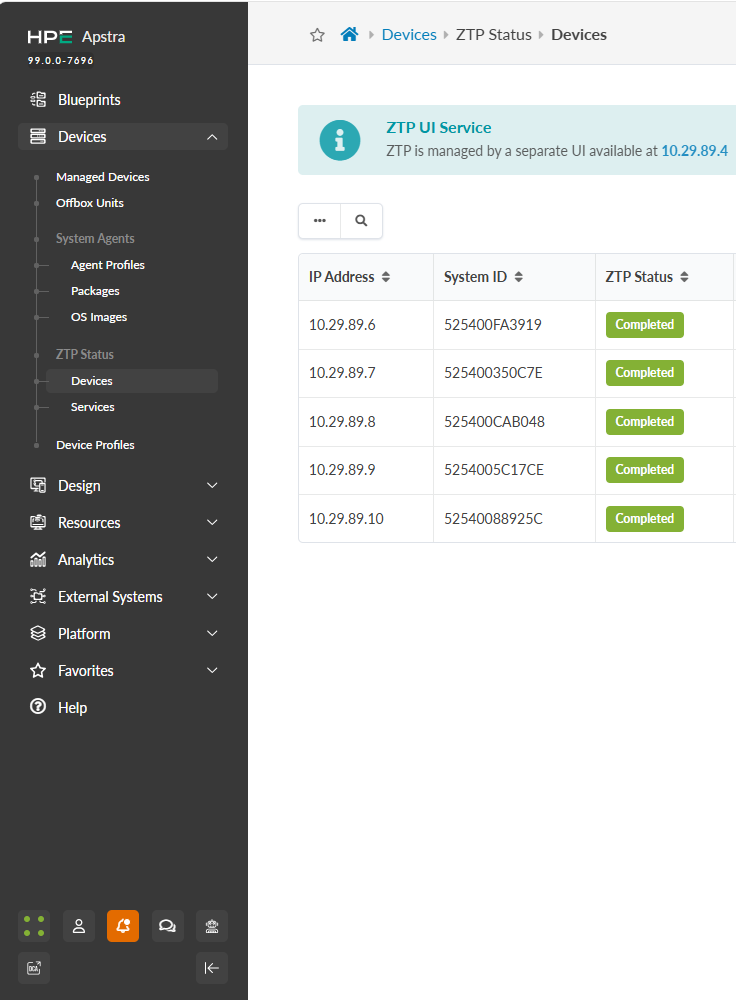Click the Analytics chart icon

38,559
